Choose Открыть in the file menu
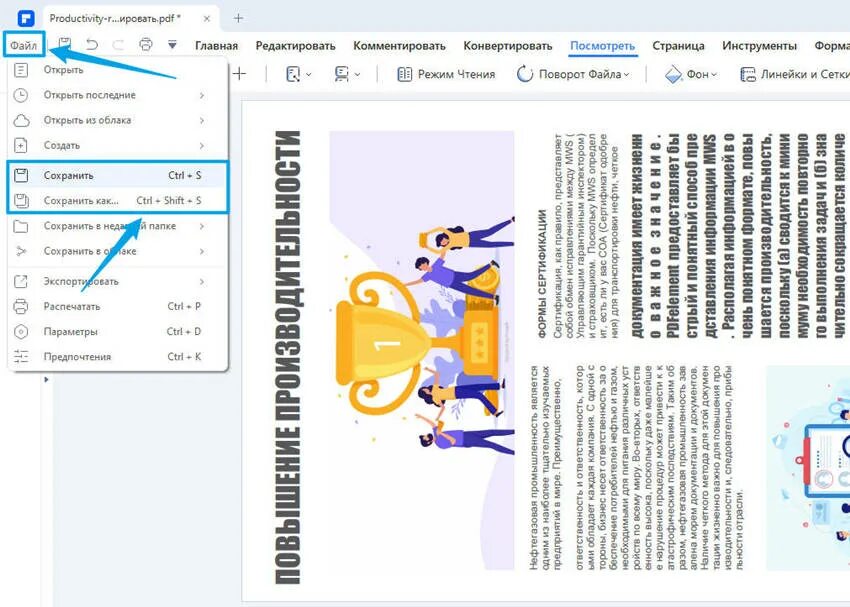 [118, 70]
